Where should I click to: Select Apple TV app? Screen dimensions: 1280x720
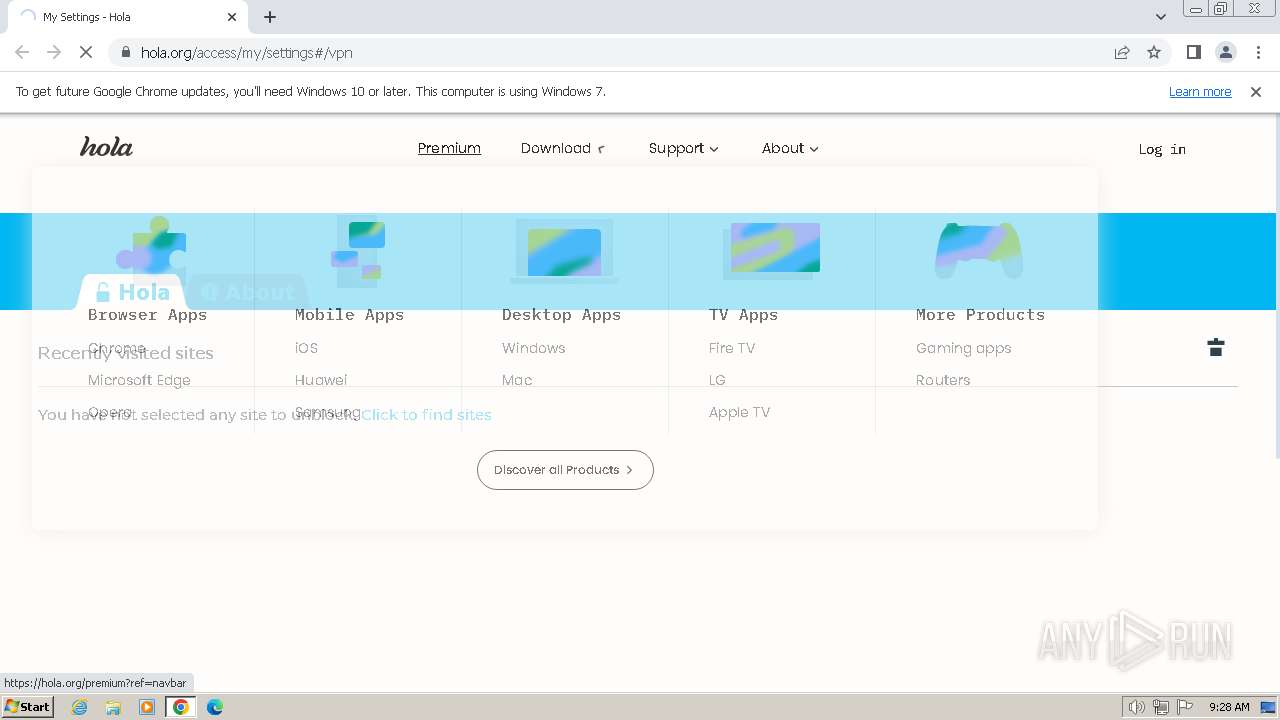[x=739, y=412]
